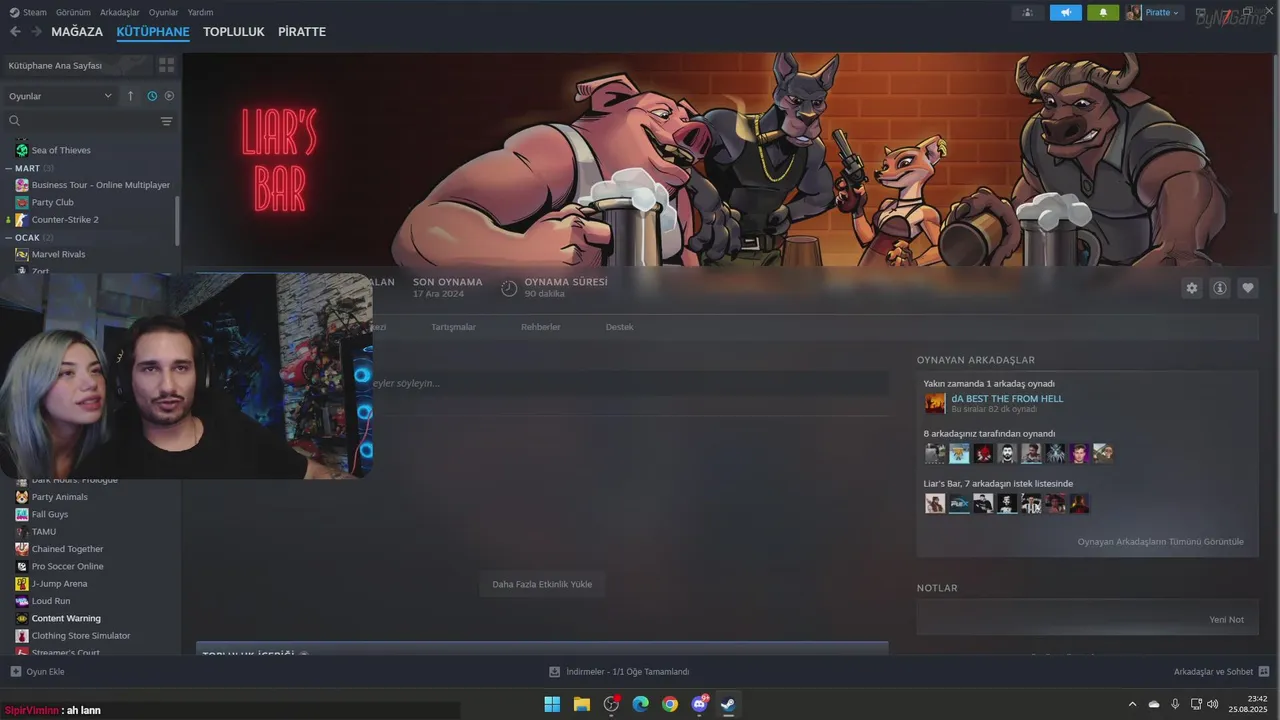Click the back navigation arrow
1280x720 pixels.
tap(15, 32)
